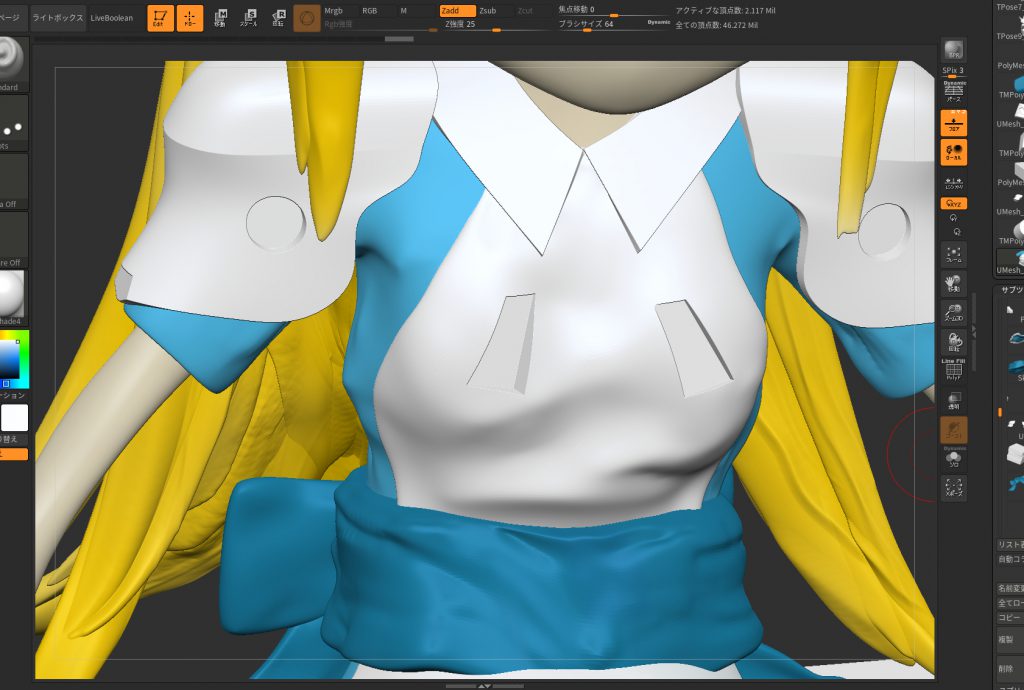Click the white main color swatch

[x=14, y=418]
